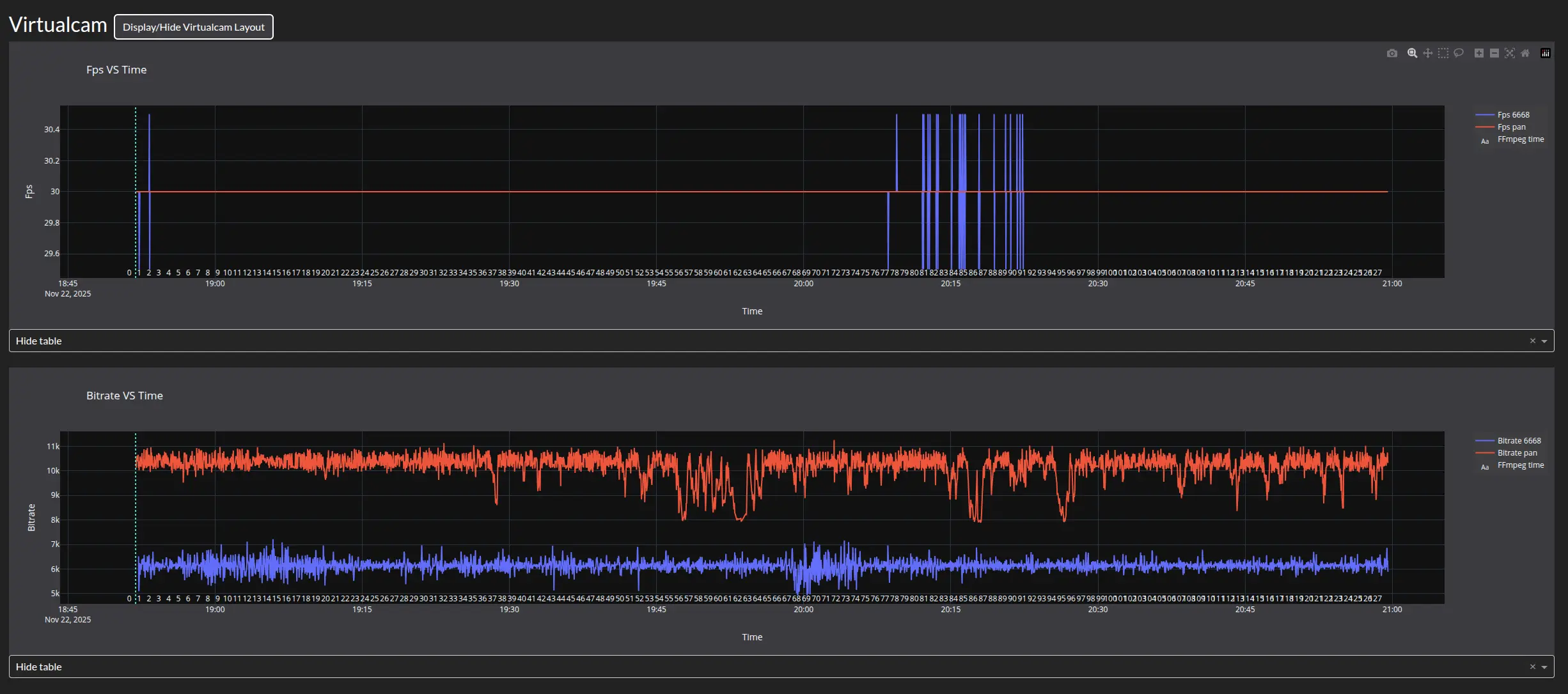Screen dimensions: 1568x694
Task: Zoom in using the plus modebar icon
Action: click(x=1479, y=53)
